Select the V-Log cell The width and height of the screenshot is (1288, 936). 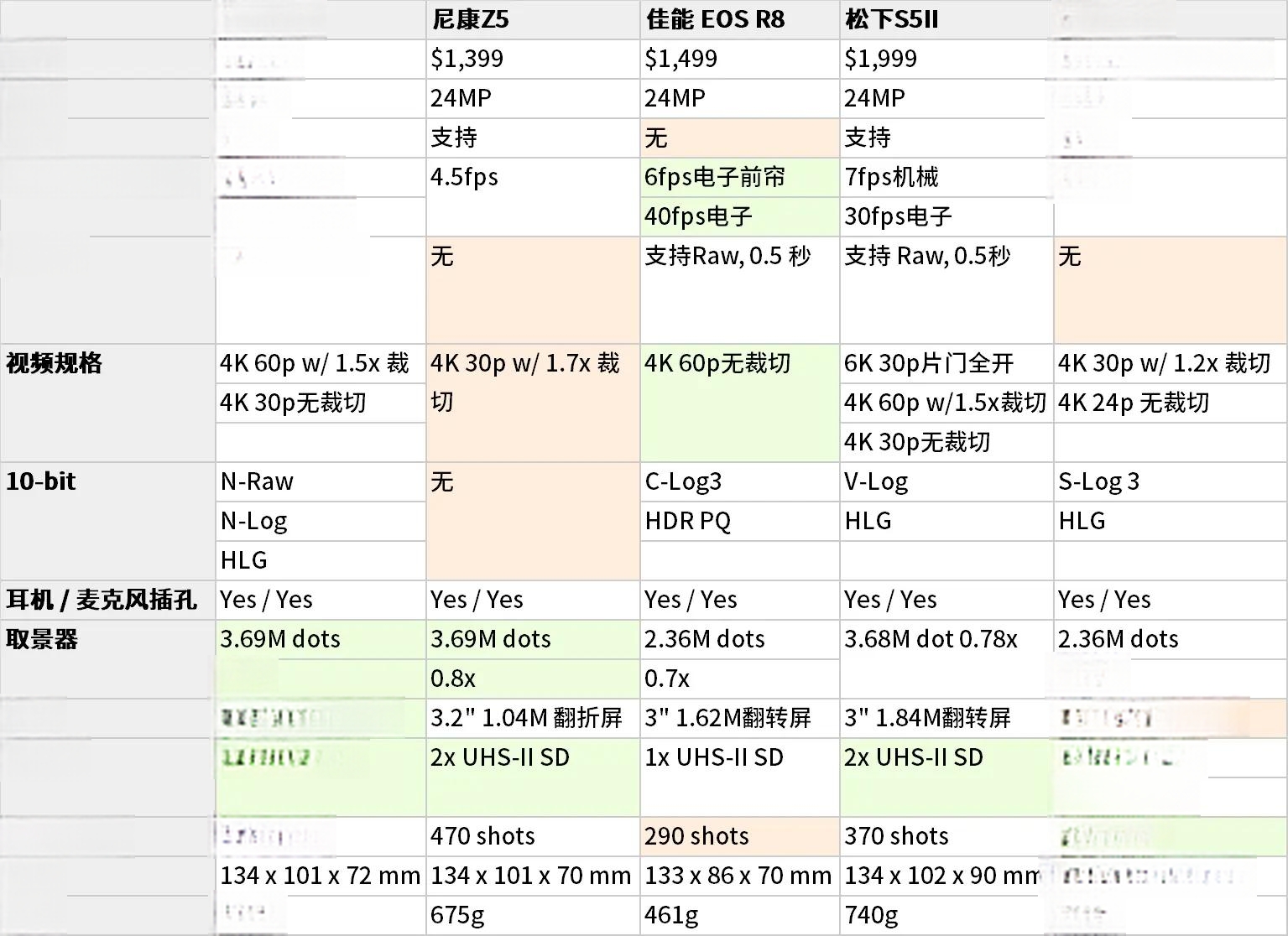[946, 481]
